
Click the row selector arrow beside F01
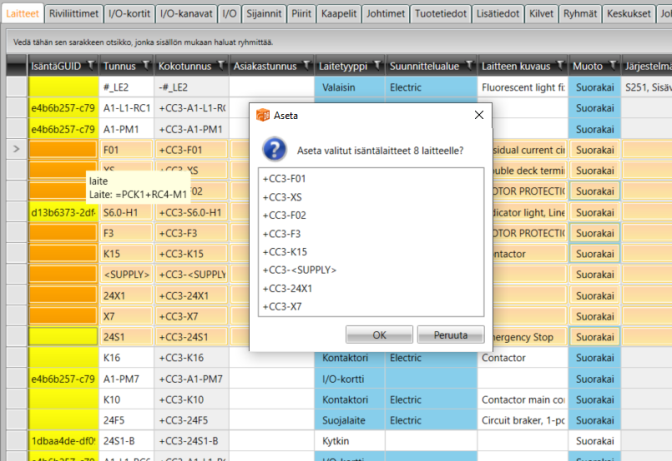coord(15,149)
